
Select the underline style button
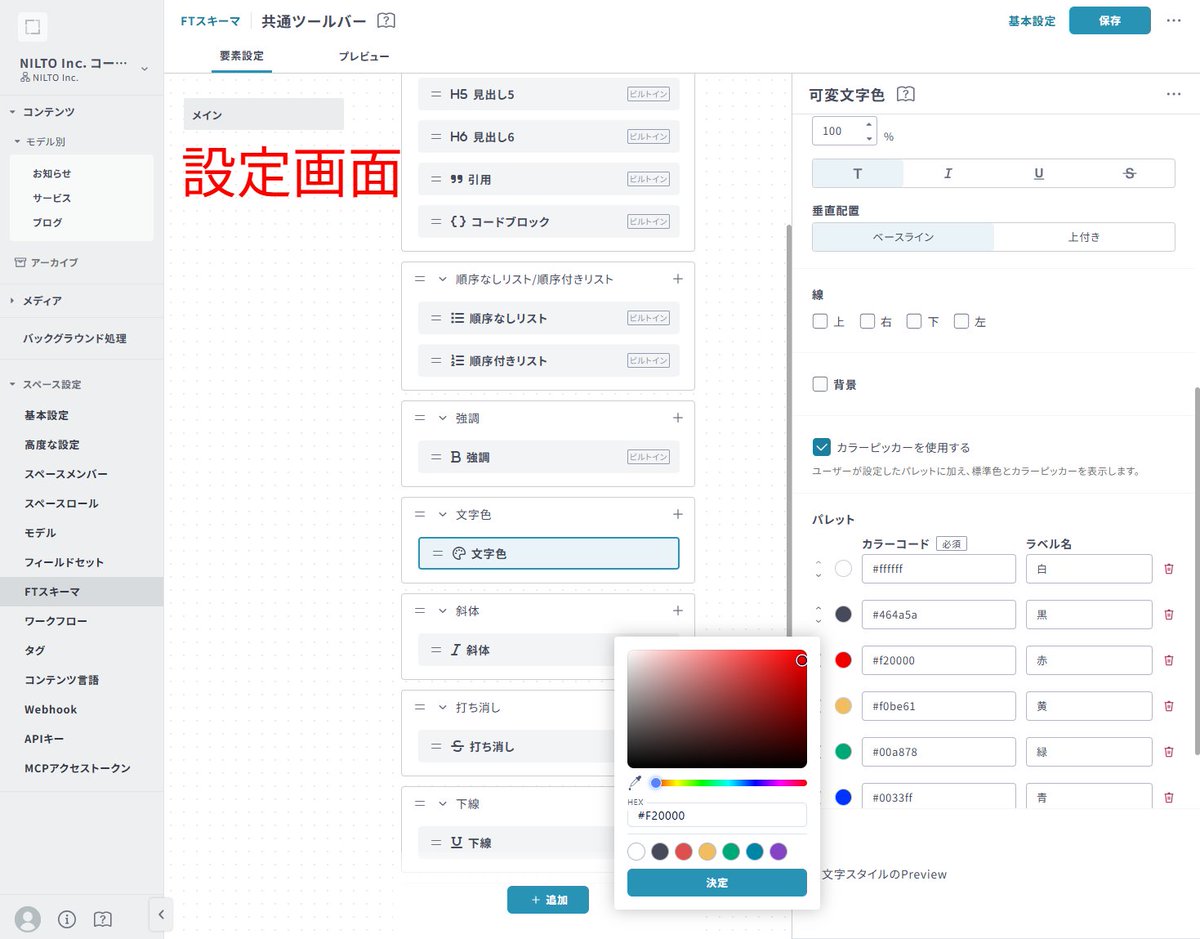pyautogui.click(x=1039, y=173)
